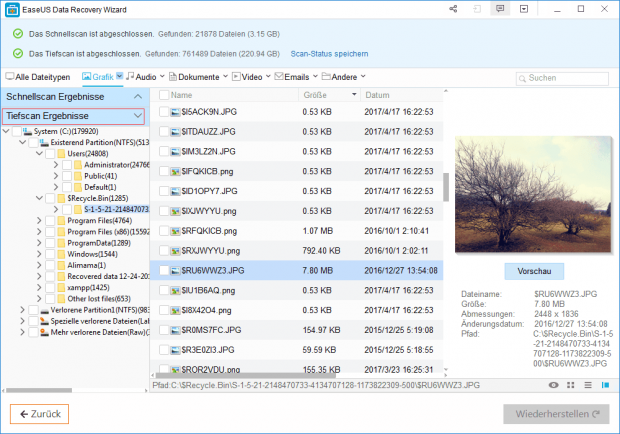Viewport: 620px width, 434px height.
Task: Click the Verlorene Partition1 drive icon
Action: point(44,310)
